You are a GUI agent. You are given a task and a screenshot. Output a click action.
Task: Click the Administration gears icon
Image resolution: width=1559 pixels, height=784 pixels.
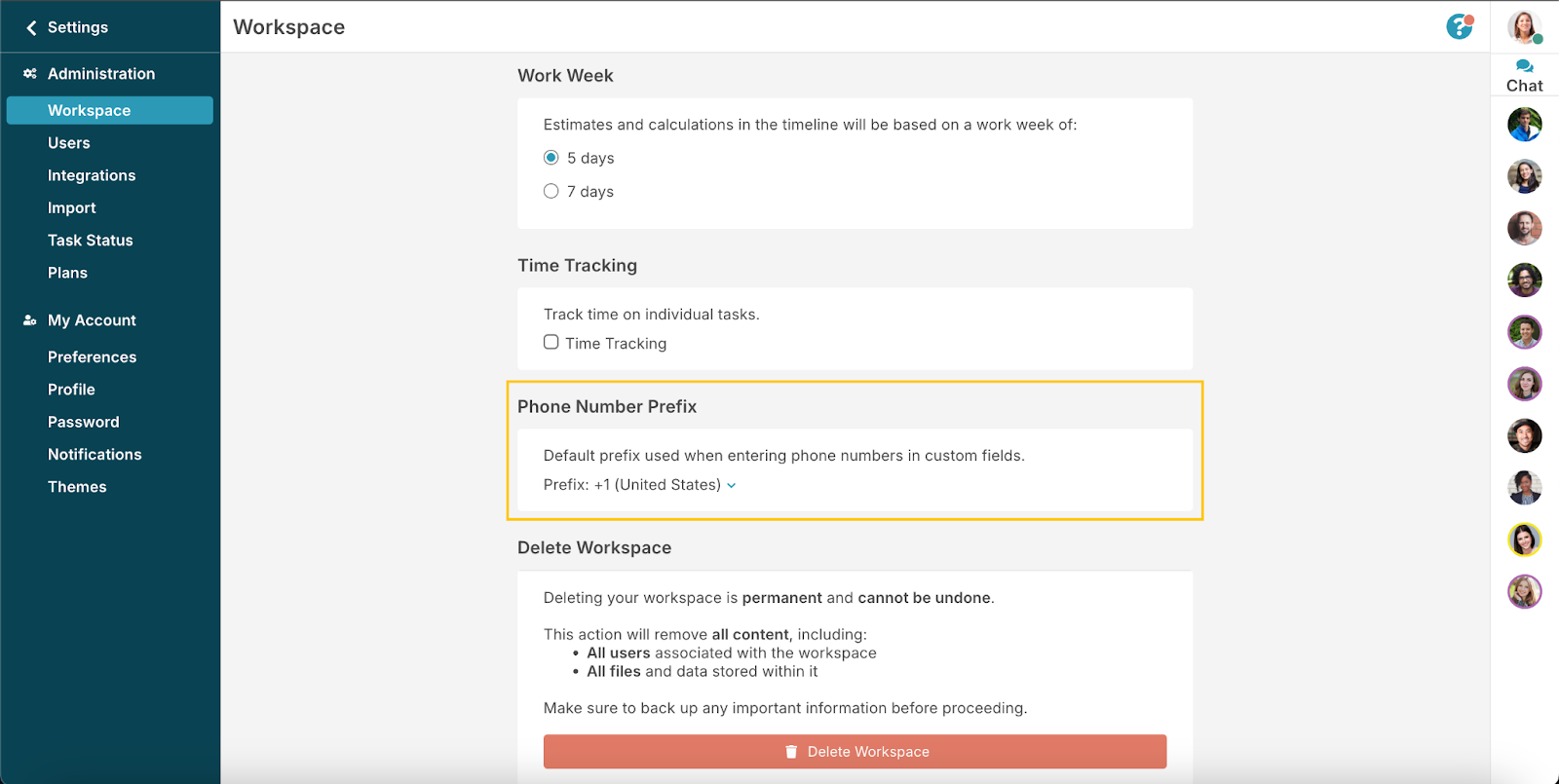[x=30, y=74]
